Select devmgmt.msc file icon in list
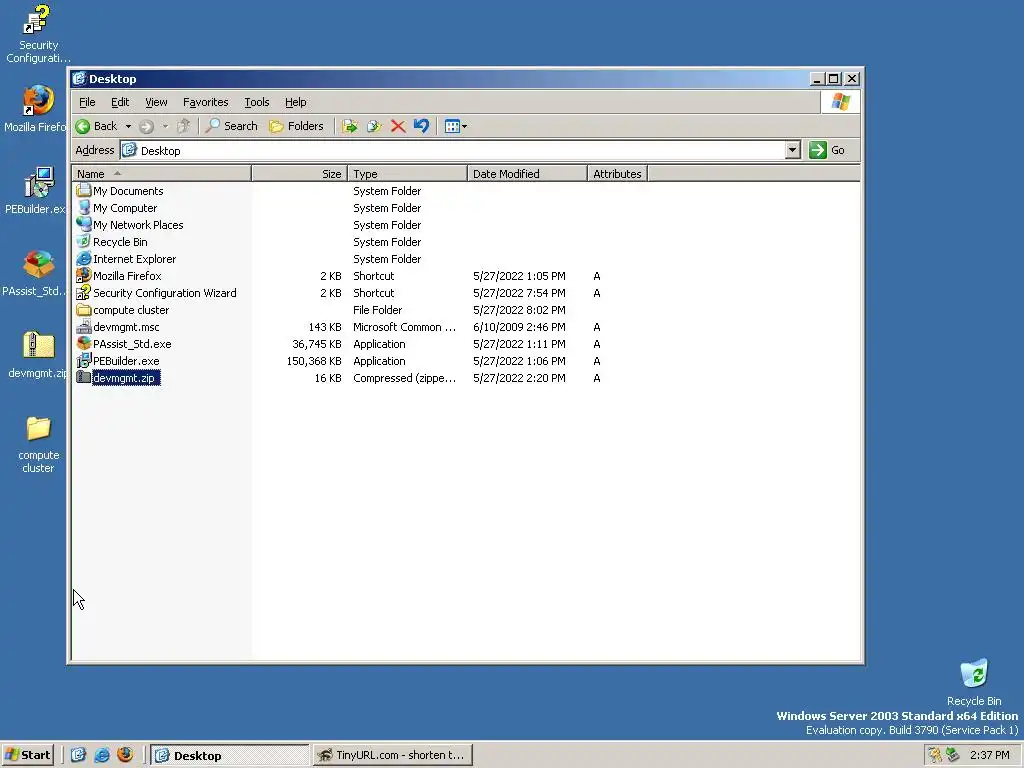The image size is (1024, 768). pyautogui.click(x=84, y=327)
